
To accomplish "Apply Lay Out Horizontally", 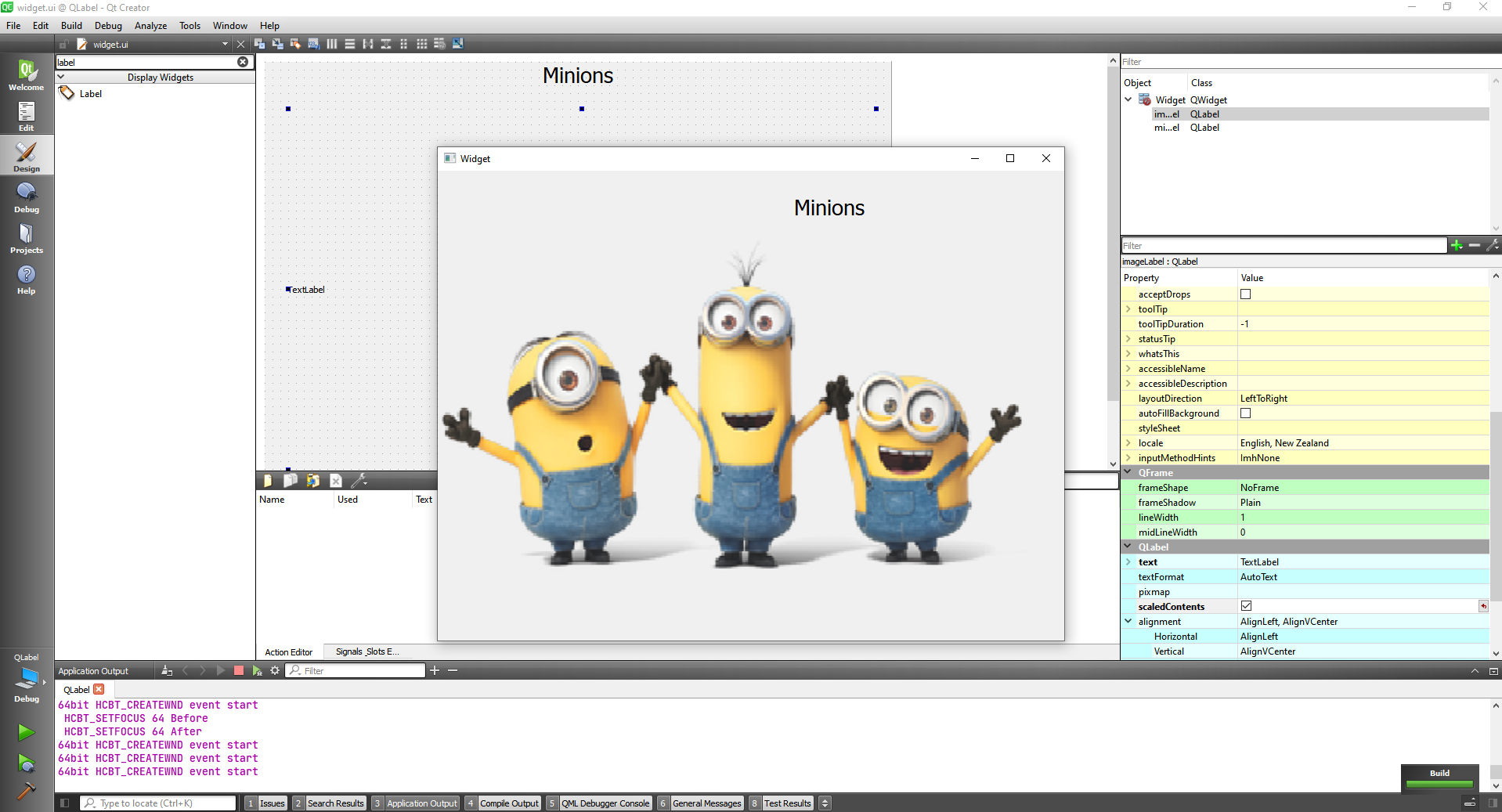I will 332,44.
